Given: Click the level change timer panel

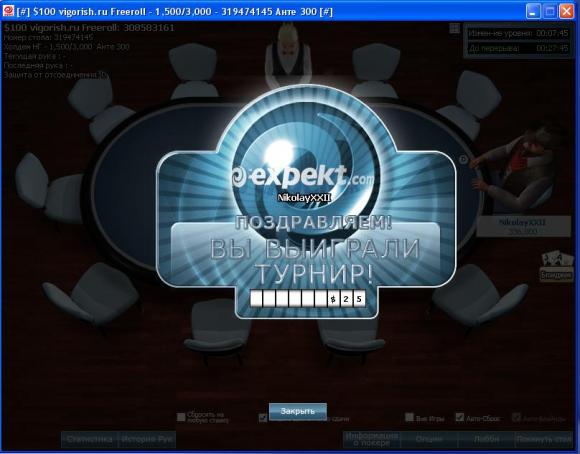Looking at the screenshot, I should pos(518,33).
